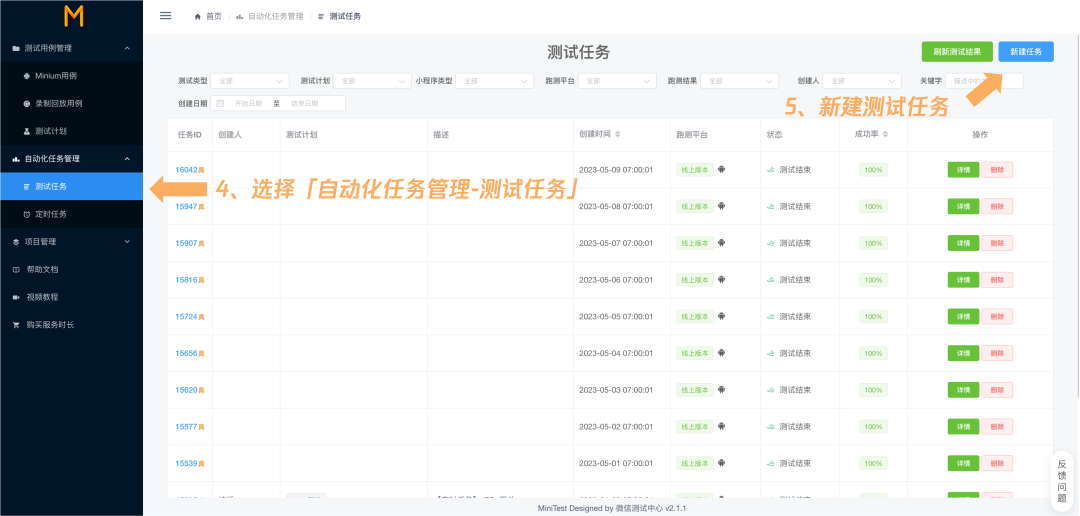Click the 开始日期 date input

tap(249, 103)
